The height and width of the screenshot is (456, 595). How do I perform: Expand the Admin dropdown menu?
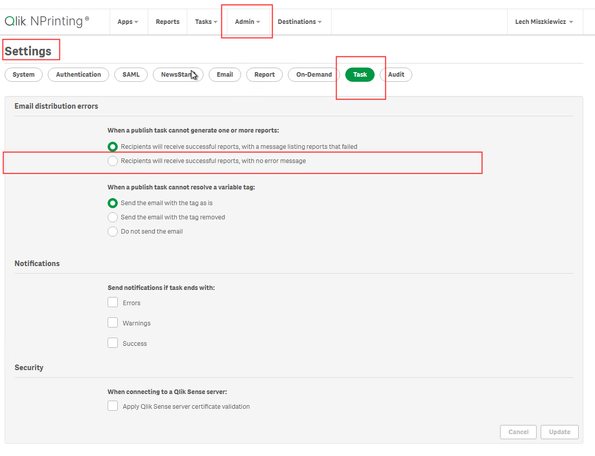click(247, 22)
